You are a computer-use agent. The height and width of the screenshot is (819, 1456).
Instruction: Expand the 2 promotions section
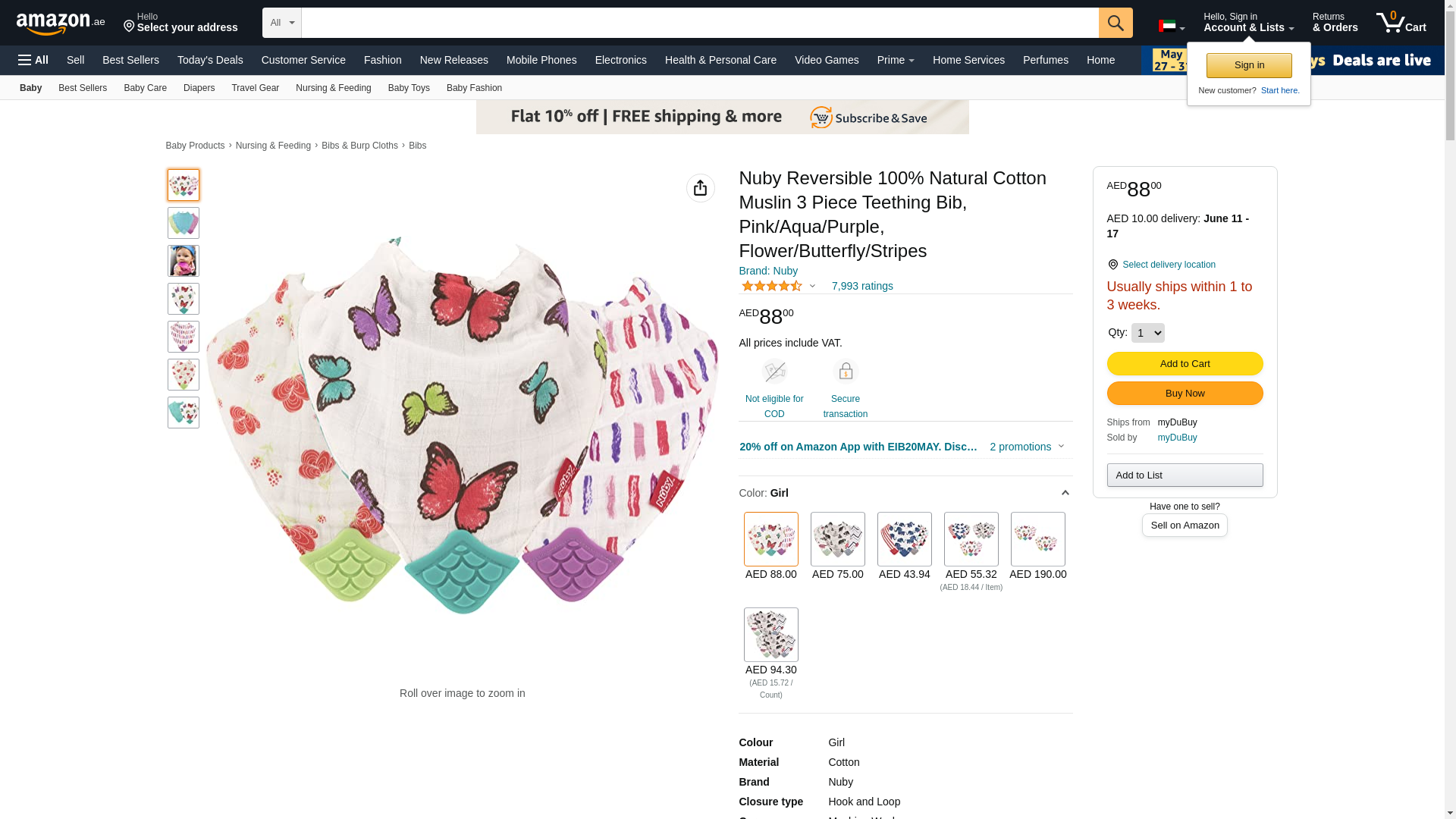pyautogui.click(x=1027, y=447)
